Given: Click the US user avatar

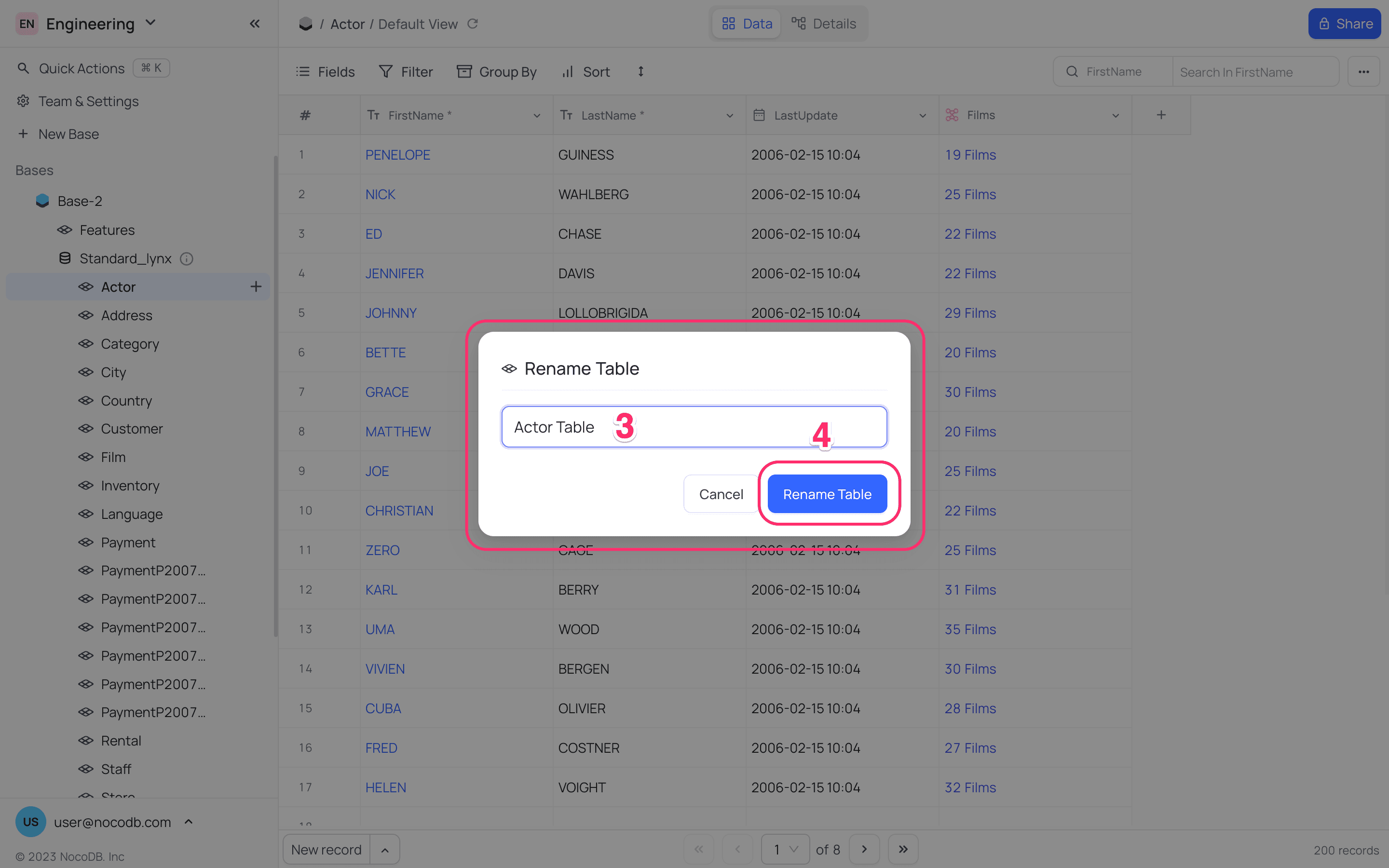Looking at the screenshot, I should [30, 822].
